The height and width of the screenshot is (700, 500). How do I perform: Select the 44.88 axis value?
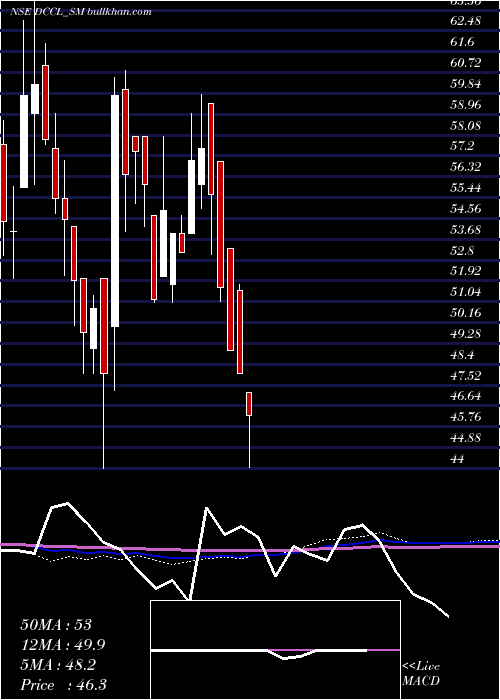pyautogui.click(x=466, y=438)
